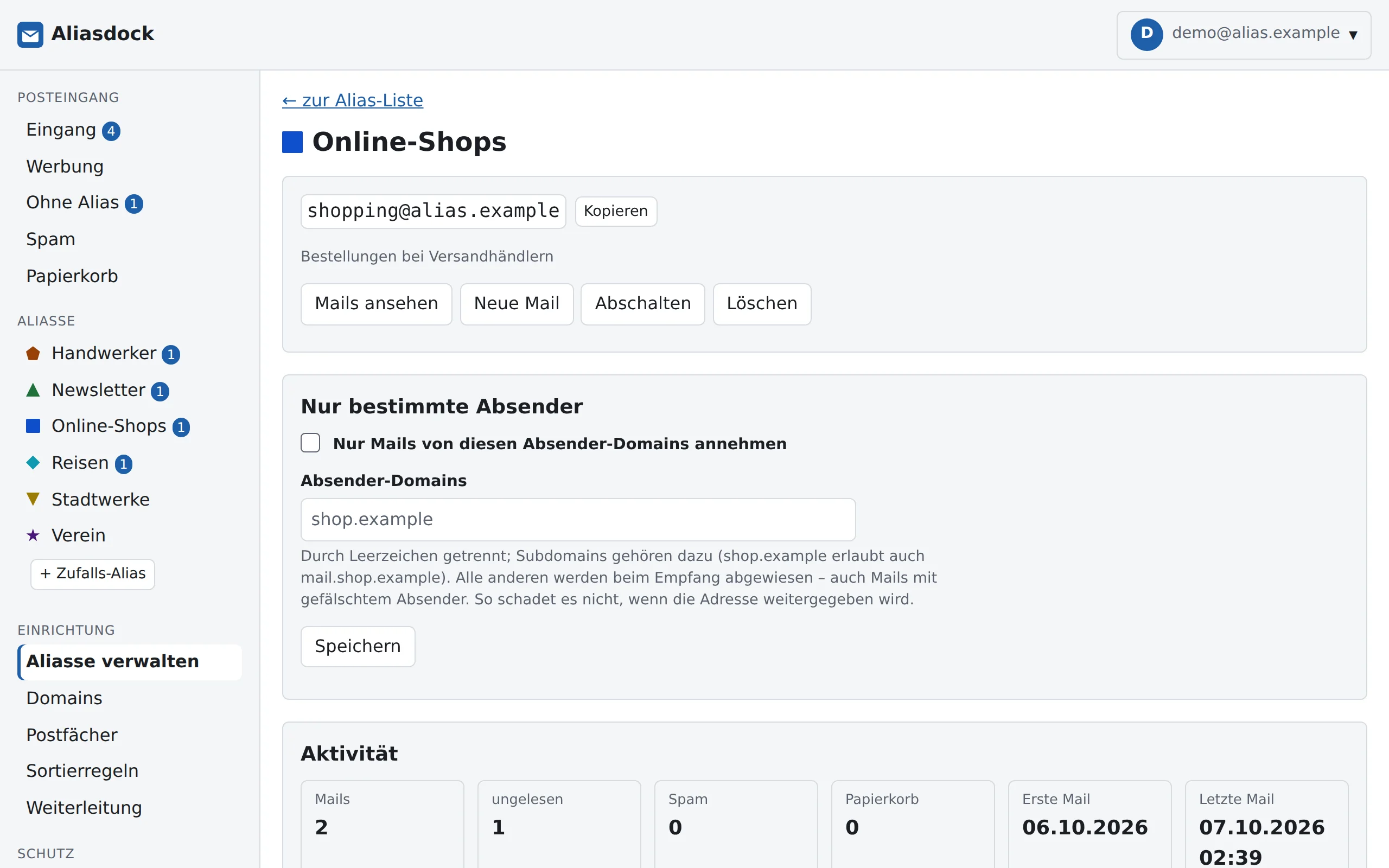The image size is (1389, 868).
Task: Click the shopping@alias.example address field
Action: click(x=434, y=211)
